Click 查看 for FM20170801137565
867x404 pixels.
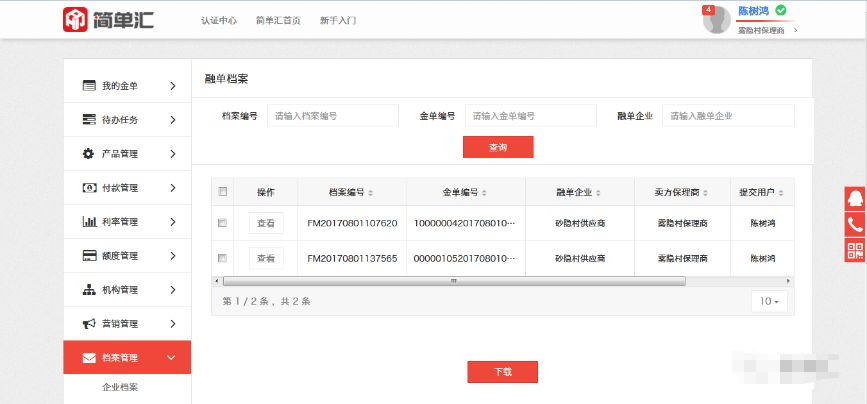pyautogui.click(x=266, y=258)
